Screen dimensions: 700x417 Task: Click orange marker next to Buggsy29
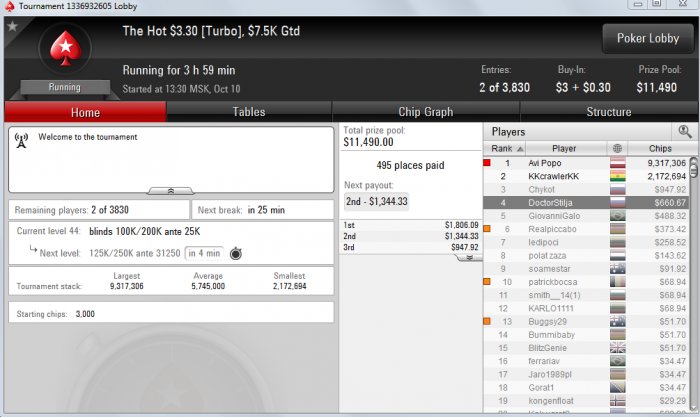487,321
